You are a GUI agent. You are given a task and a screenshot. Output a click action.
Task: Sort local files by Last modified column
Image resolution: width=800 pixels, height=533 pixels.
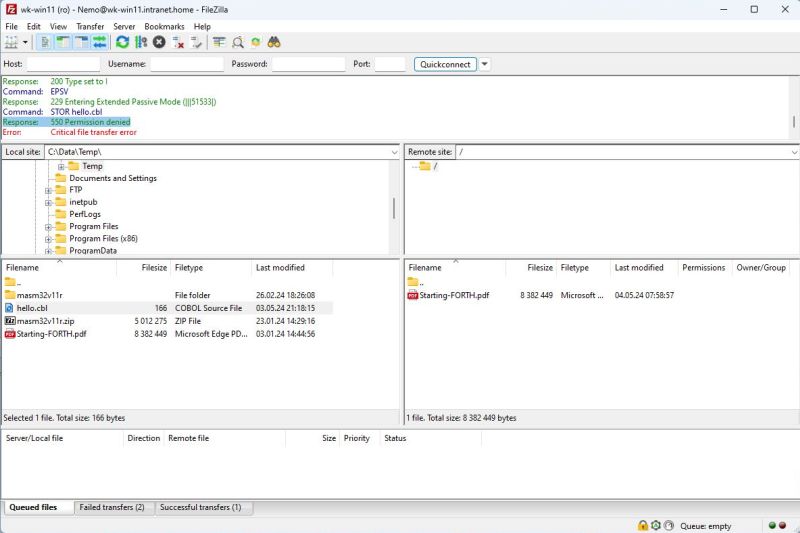tap(280, 268)
